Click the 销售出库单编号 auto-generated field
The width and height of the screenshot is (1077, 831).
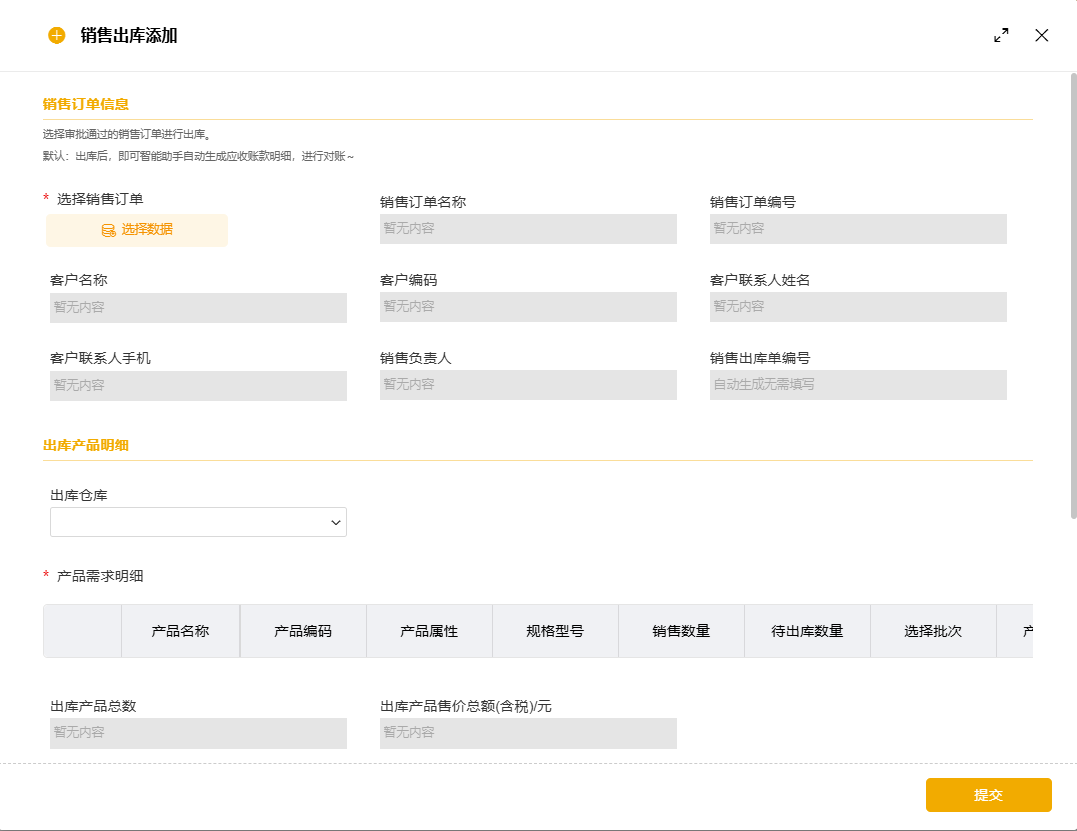pyautogui.click(x=858, y=385)
